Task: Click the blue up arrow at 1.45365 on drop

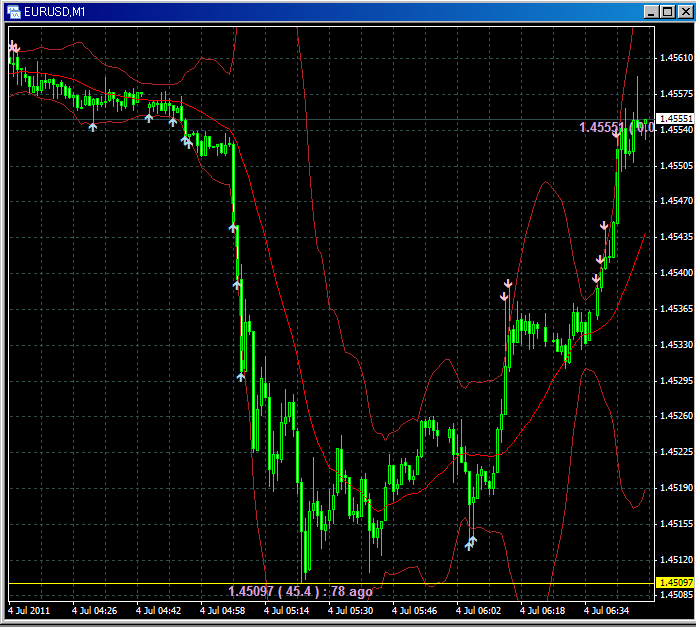Action: click(238, 284)
